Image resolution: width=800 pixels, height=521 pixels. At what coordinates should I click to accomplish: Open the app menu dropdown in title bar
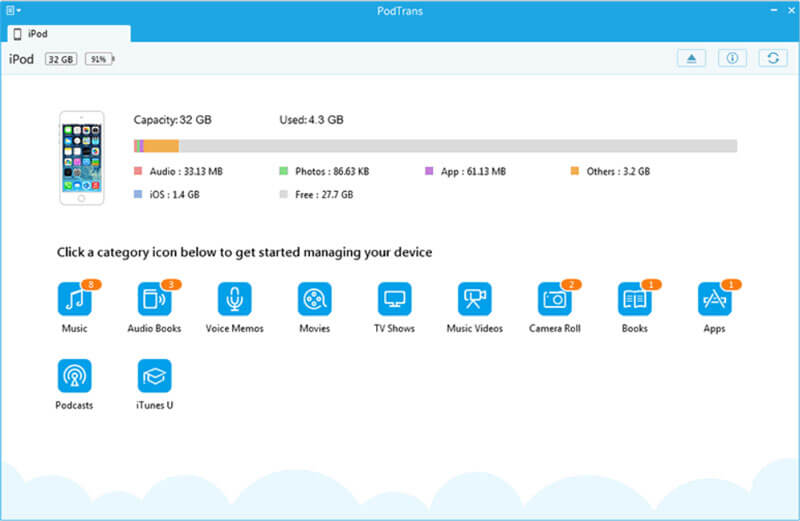pyautogui.click(x=12, y=9)
